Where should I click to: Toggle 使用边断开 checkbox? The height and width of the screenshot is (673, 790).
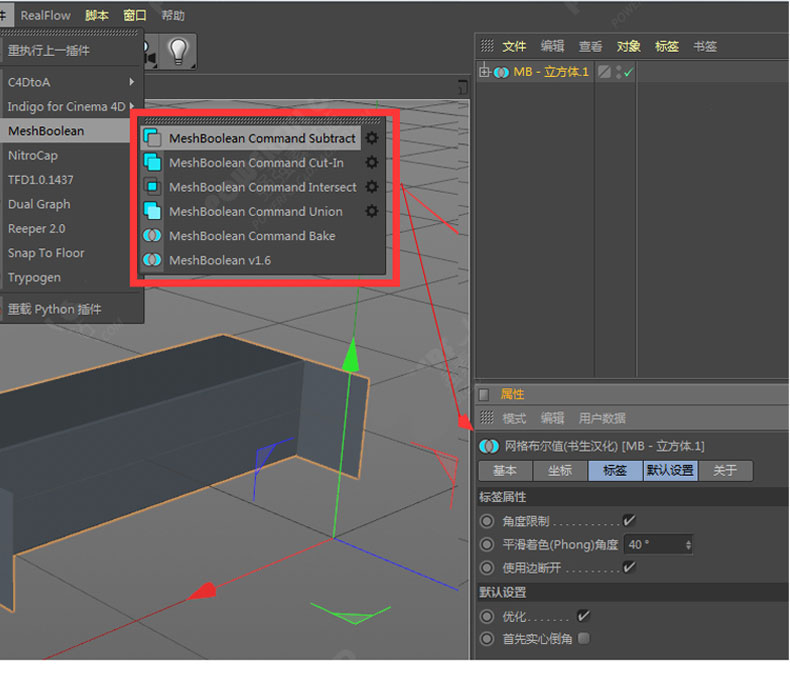pyautogui.click(x=629, y=567)
